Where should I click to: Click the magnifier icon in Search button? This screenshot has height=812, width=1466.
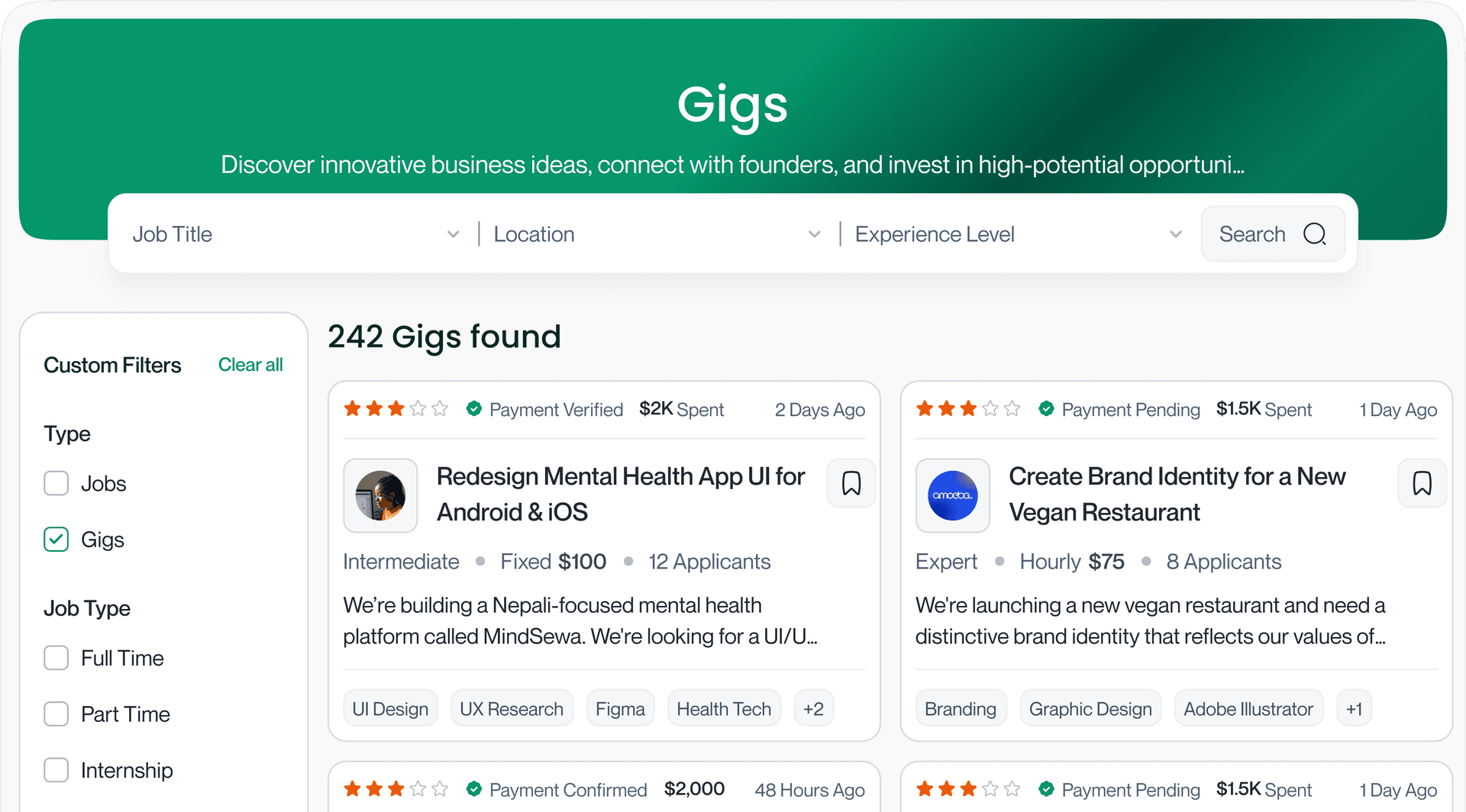click(1315, 234)
